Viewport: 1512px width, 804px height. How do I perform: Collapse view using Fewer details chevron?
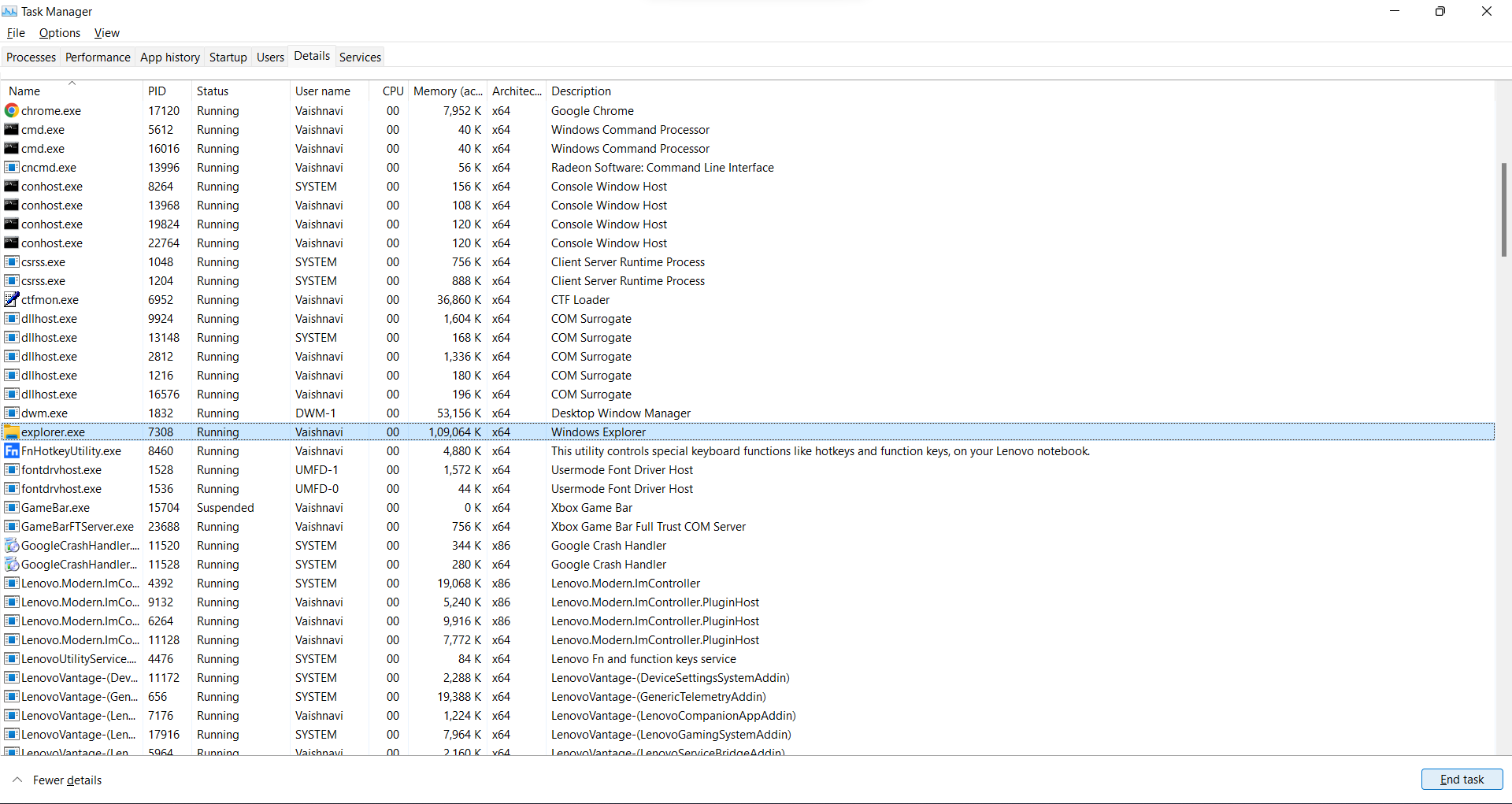point(17,780)
